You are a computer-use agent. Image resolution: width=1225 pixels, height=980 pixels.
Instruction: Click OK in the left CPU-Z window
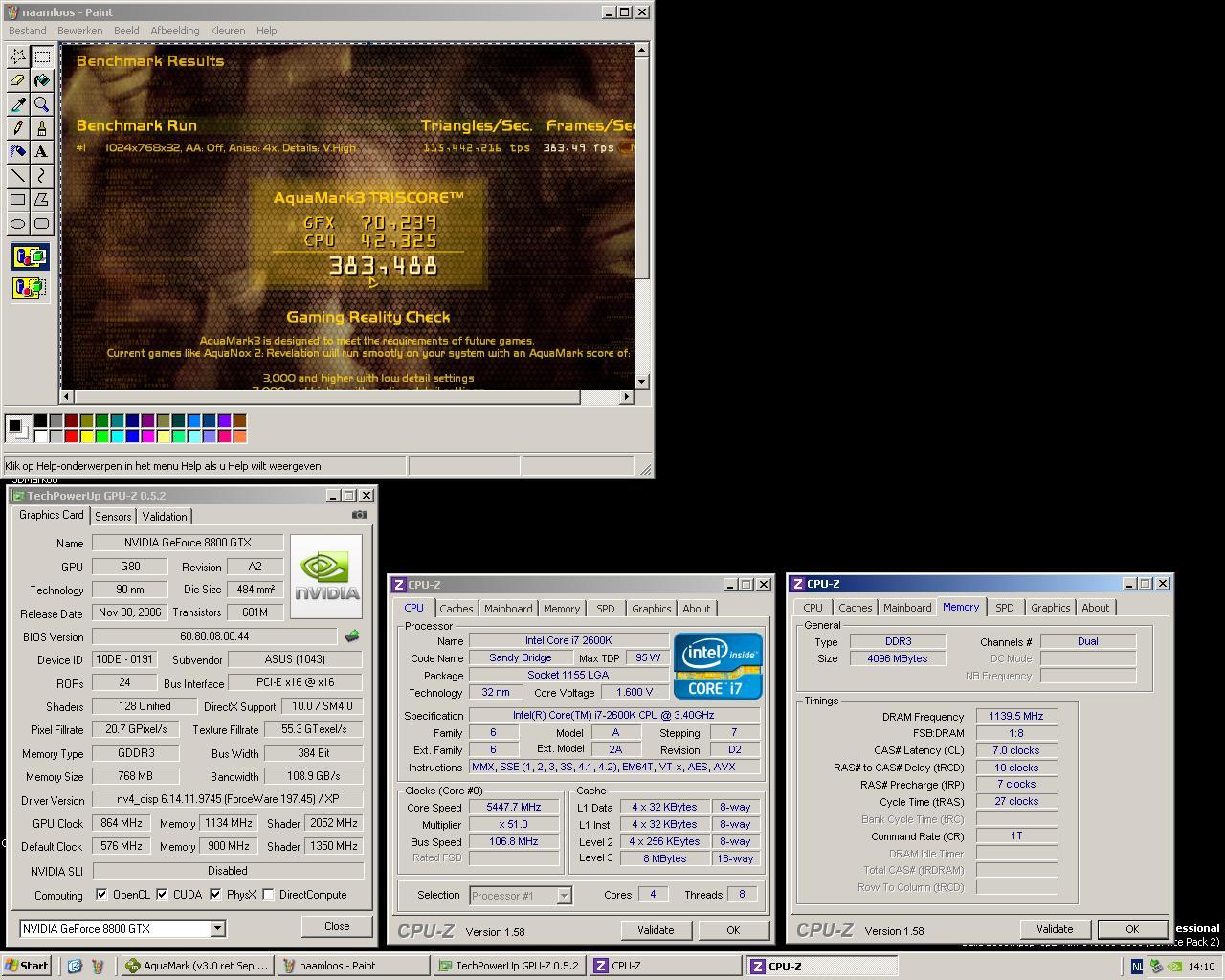[x=733, y=930]
